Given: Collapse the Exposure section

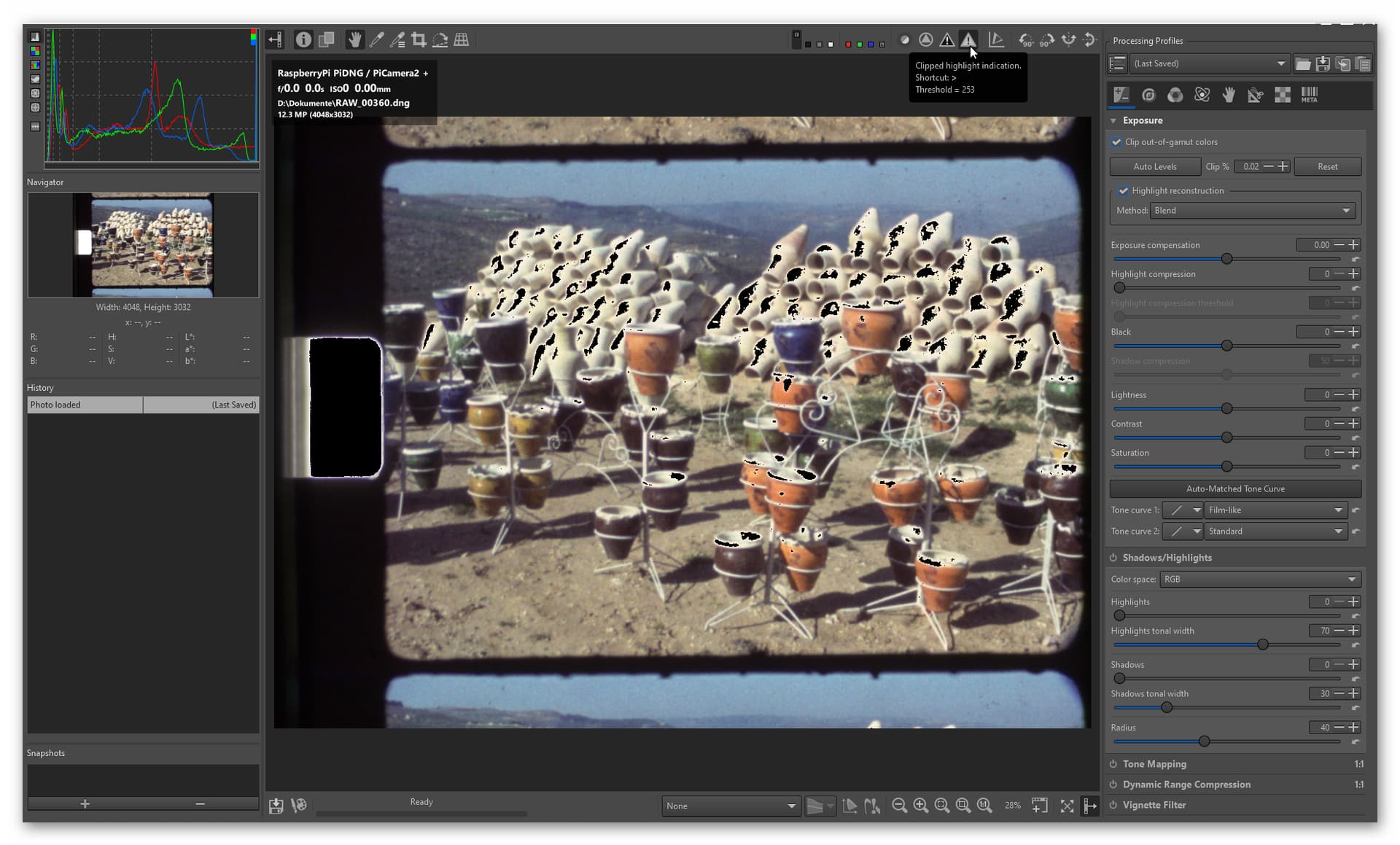Looking at the screenshot, I should pos(1113,120).
